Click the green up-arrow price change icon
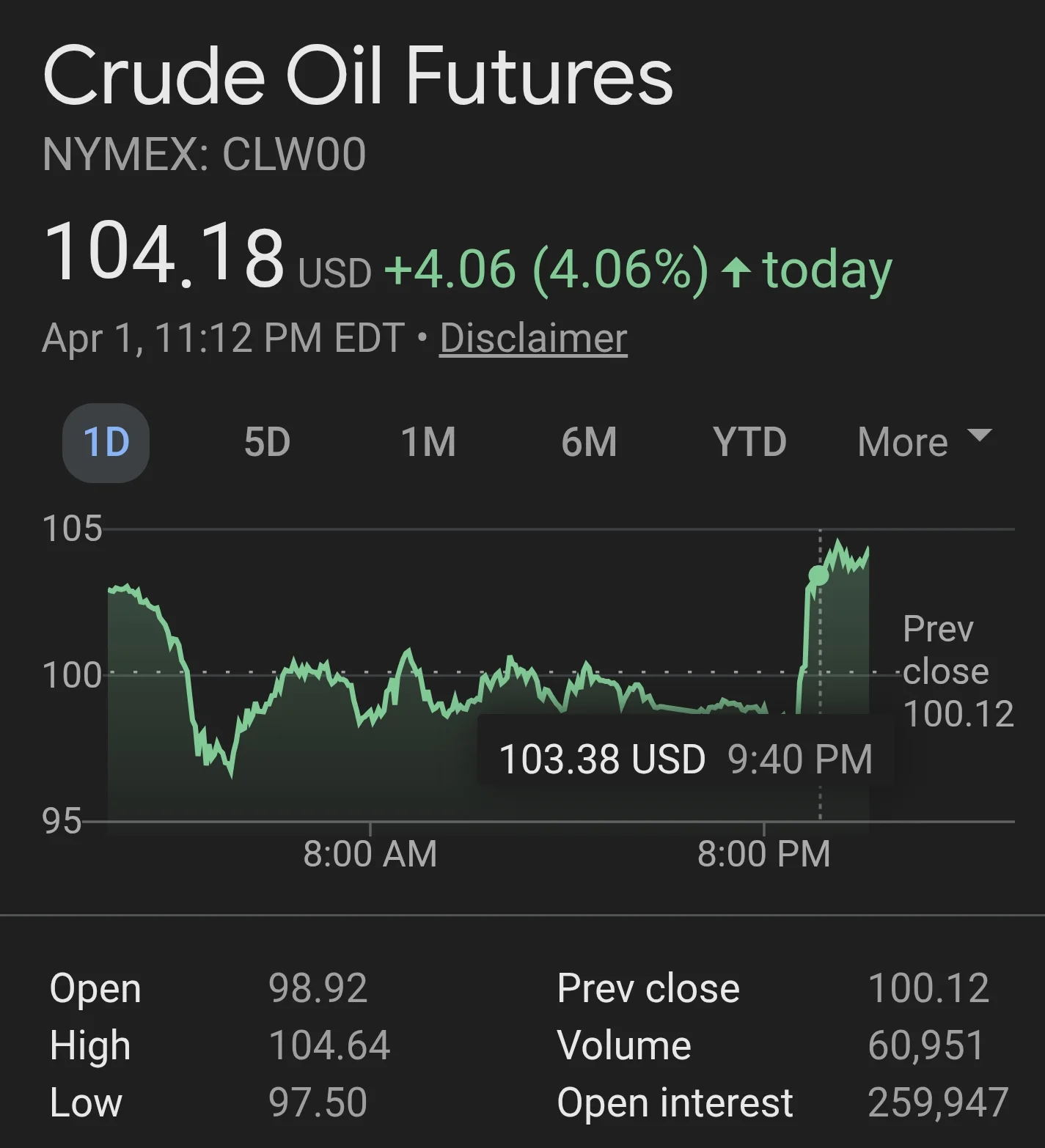The width and height of the screenshot is (1045, 1148). pos(736,272)
